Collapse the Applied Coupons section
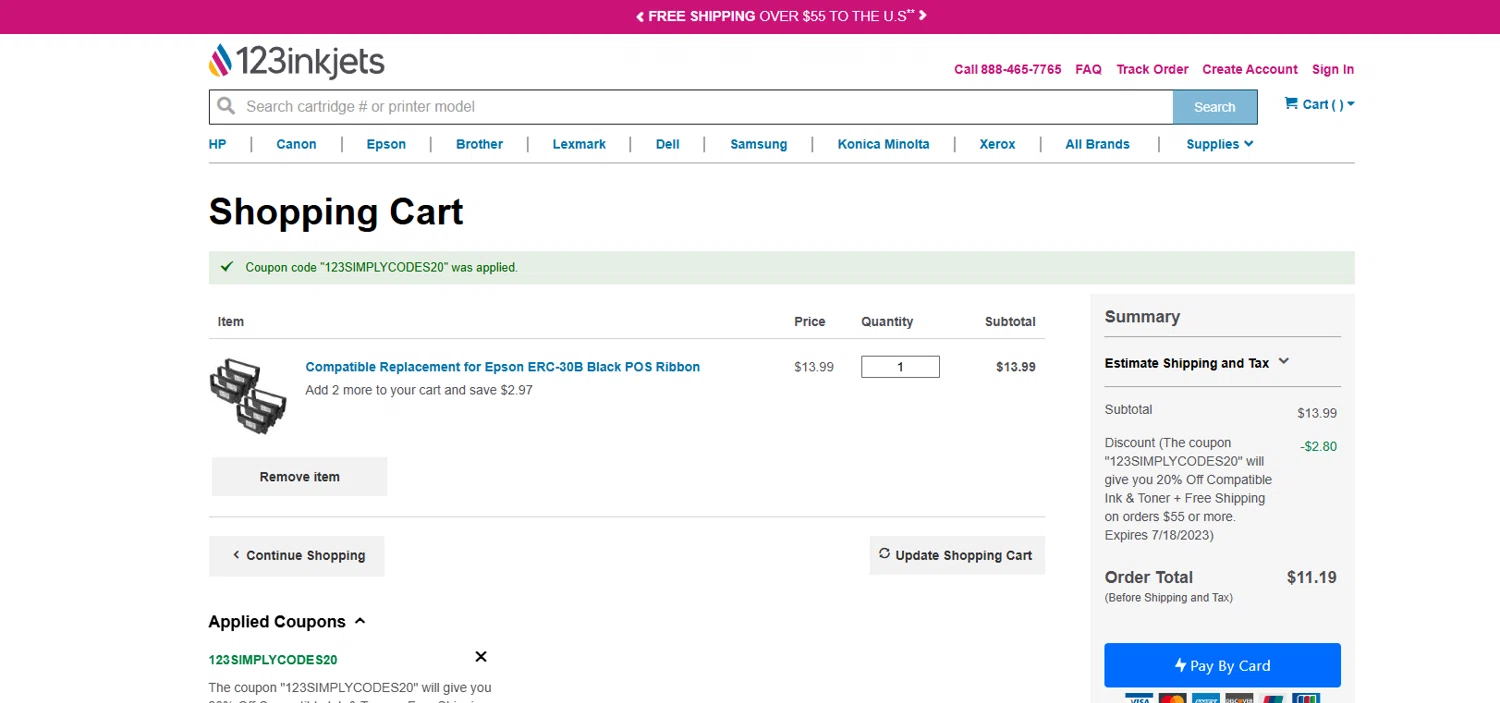The height and width of the screenshot is (703, 1500). (287, 621)
